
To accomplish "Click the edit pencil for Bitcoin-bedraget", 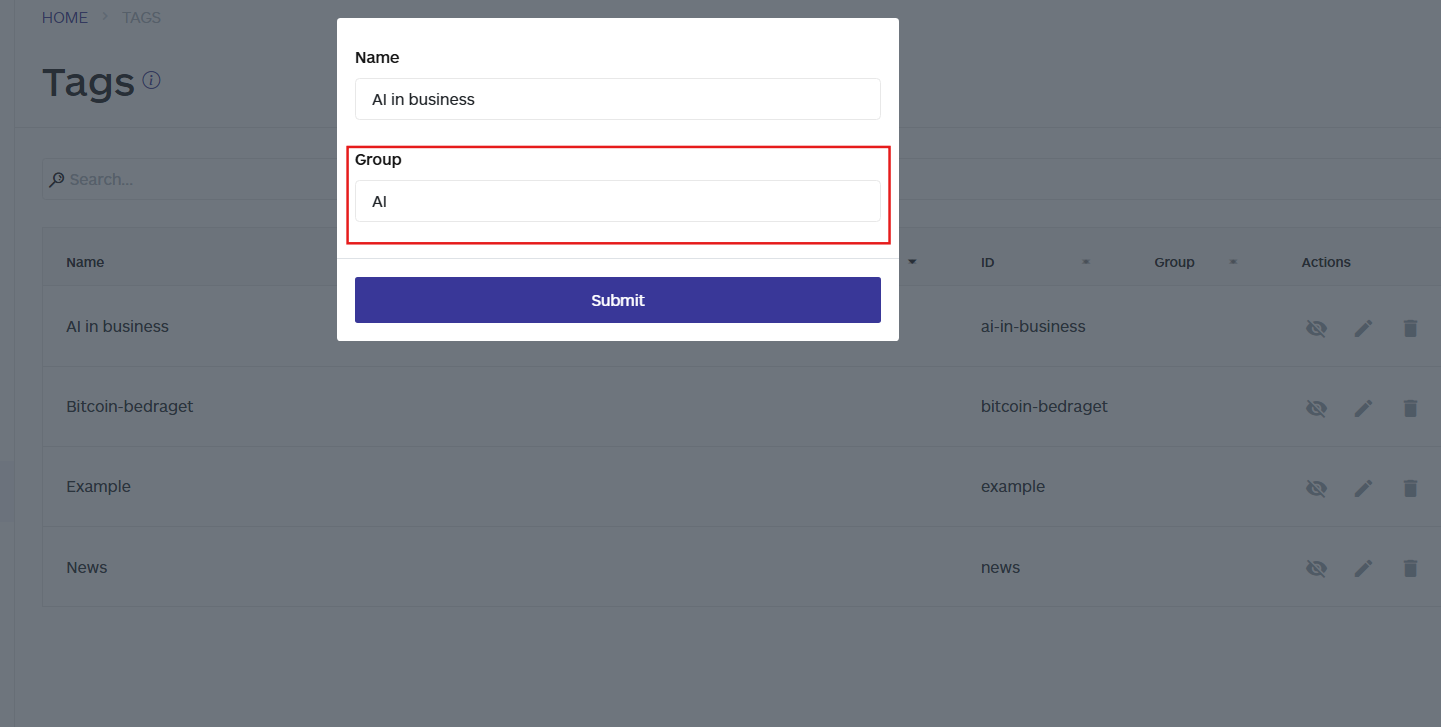I will pyautogui.click(x=1363, y=408).
